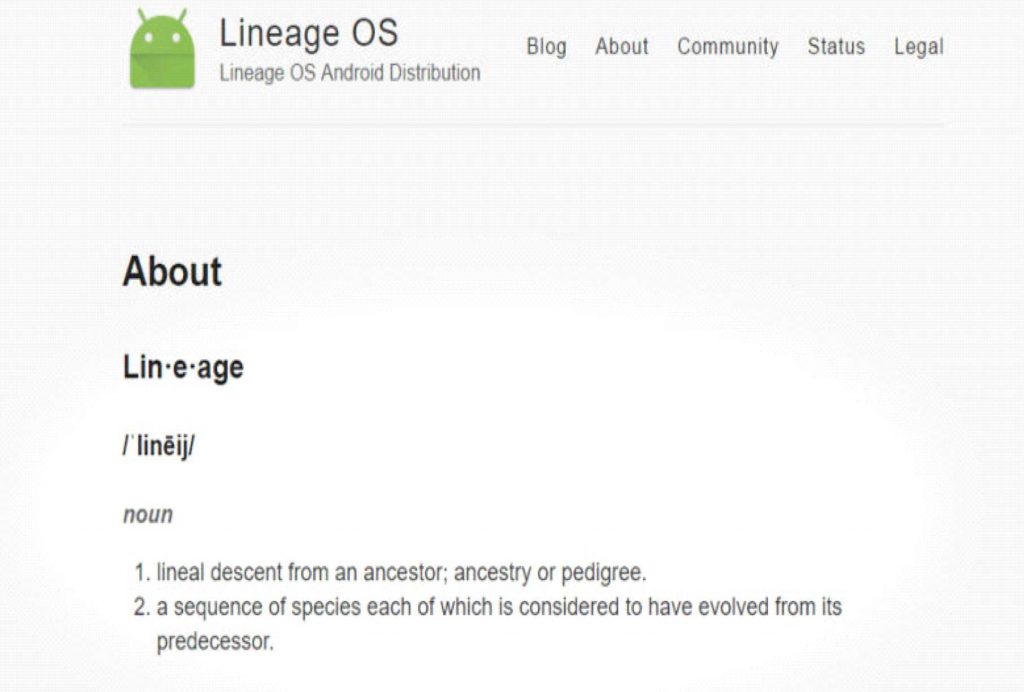
Task: Open the Blog navigation link
Action: pos(546,47)
